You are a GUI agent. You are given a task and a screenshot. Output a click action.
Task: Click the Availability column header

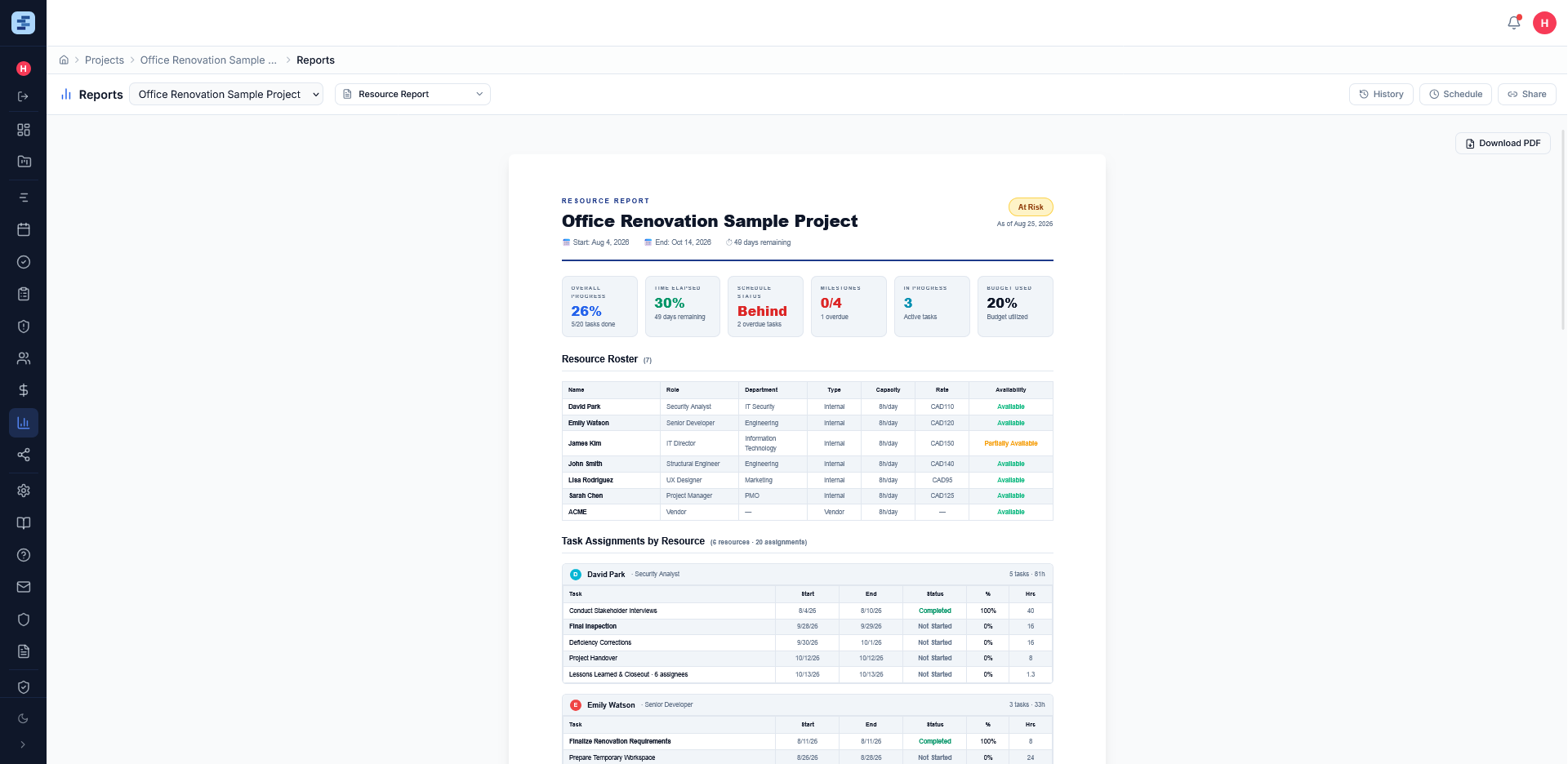coord(1011,390)
